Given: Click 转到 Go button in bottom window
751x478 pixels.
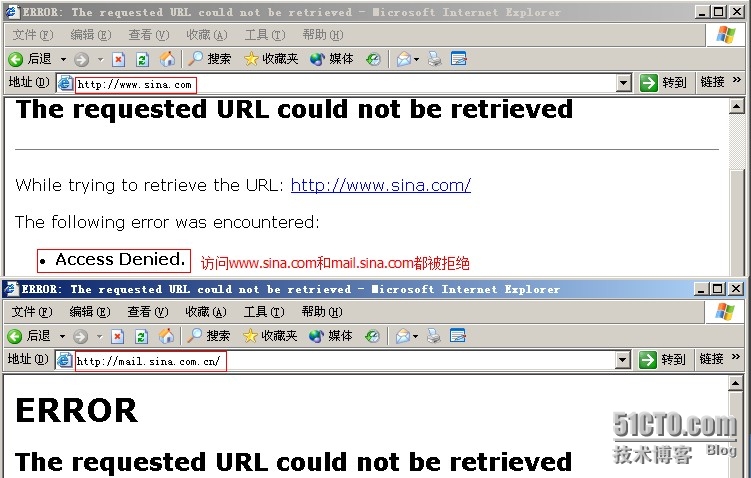Looking at the screenshot, I should (x=662, y=360).
